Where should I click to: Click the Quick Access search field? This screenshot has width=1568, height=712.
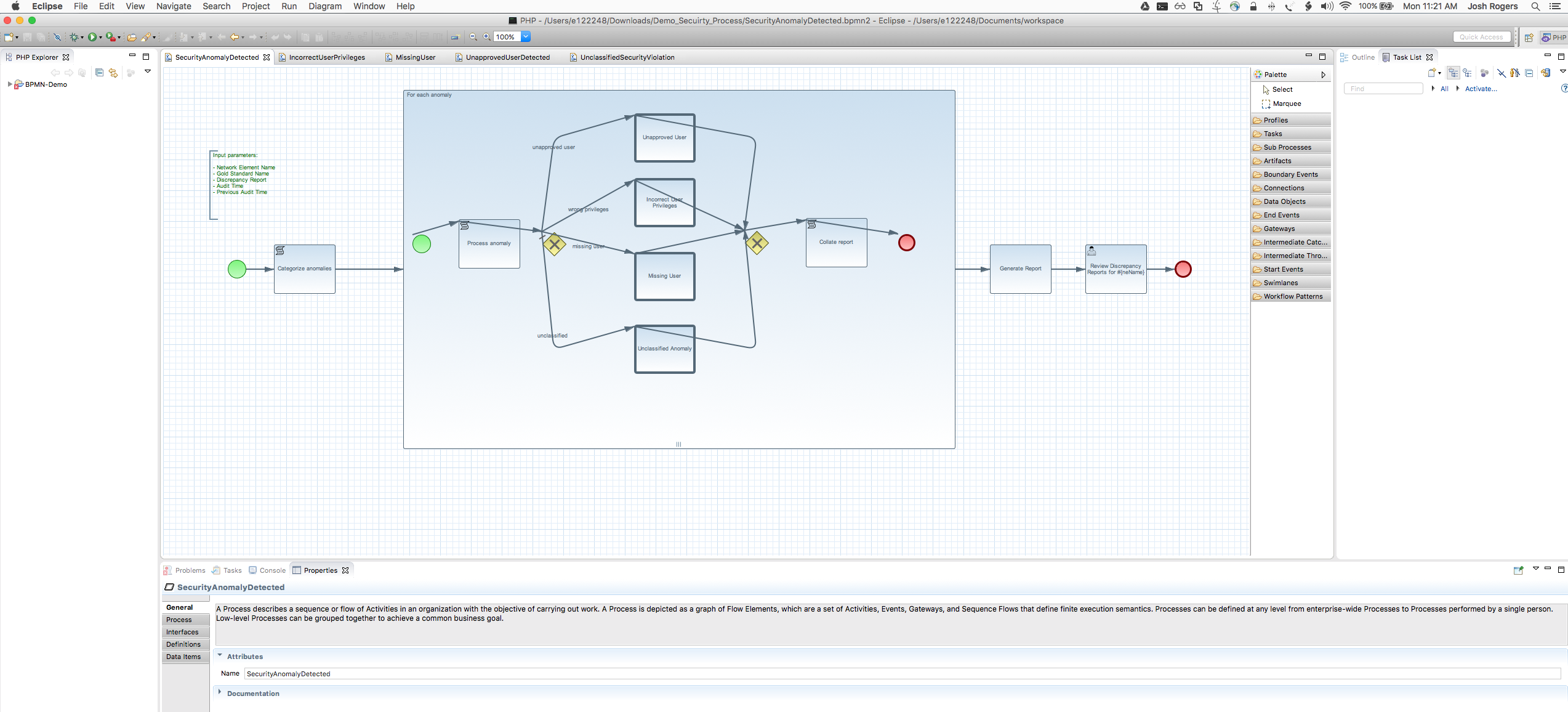click(x=1481, y=37)
